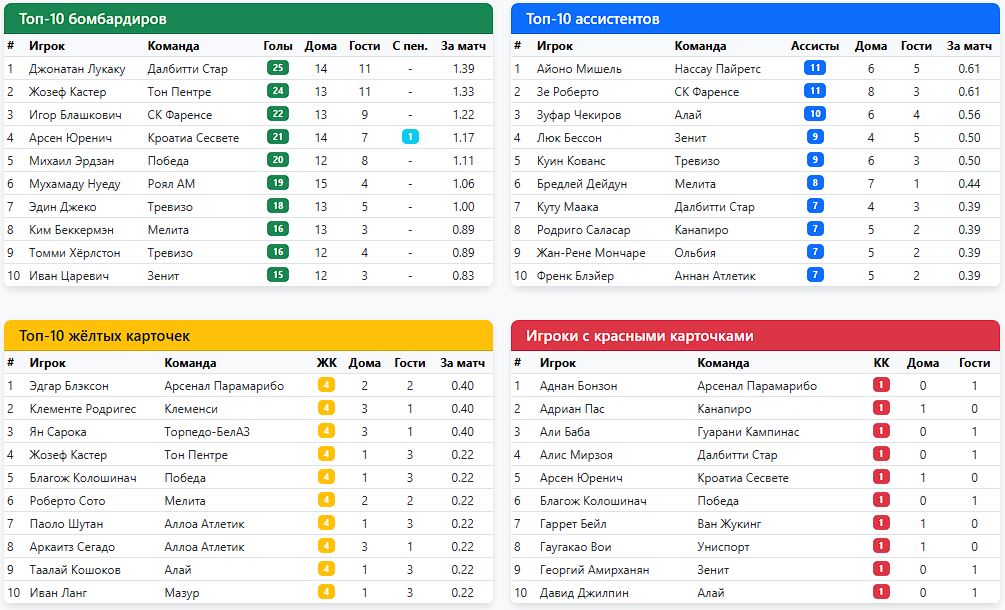
Task: Click the "Топ-10 бомбардиров" green header
Action: pyautogui.click(x=249, y=19)
